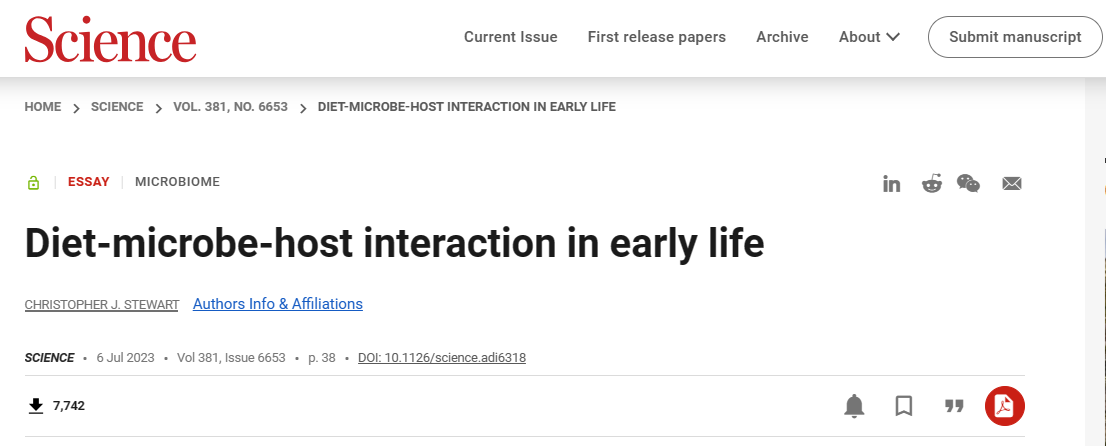1106x446 pixels.
Task: Share article via WeChat icon
Action: click(x=968, y=183)
